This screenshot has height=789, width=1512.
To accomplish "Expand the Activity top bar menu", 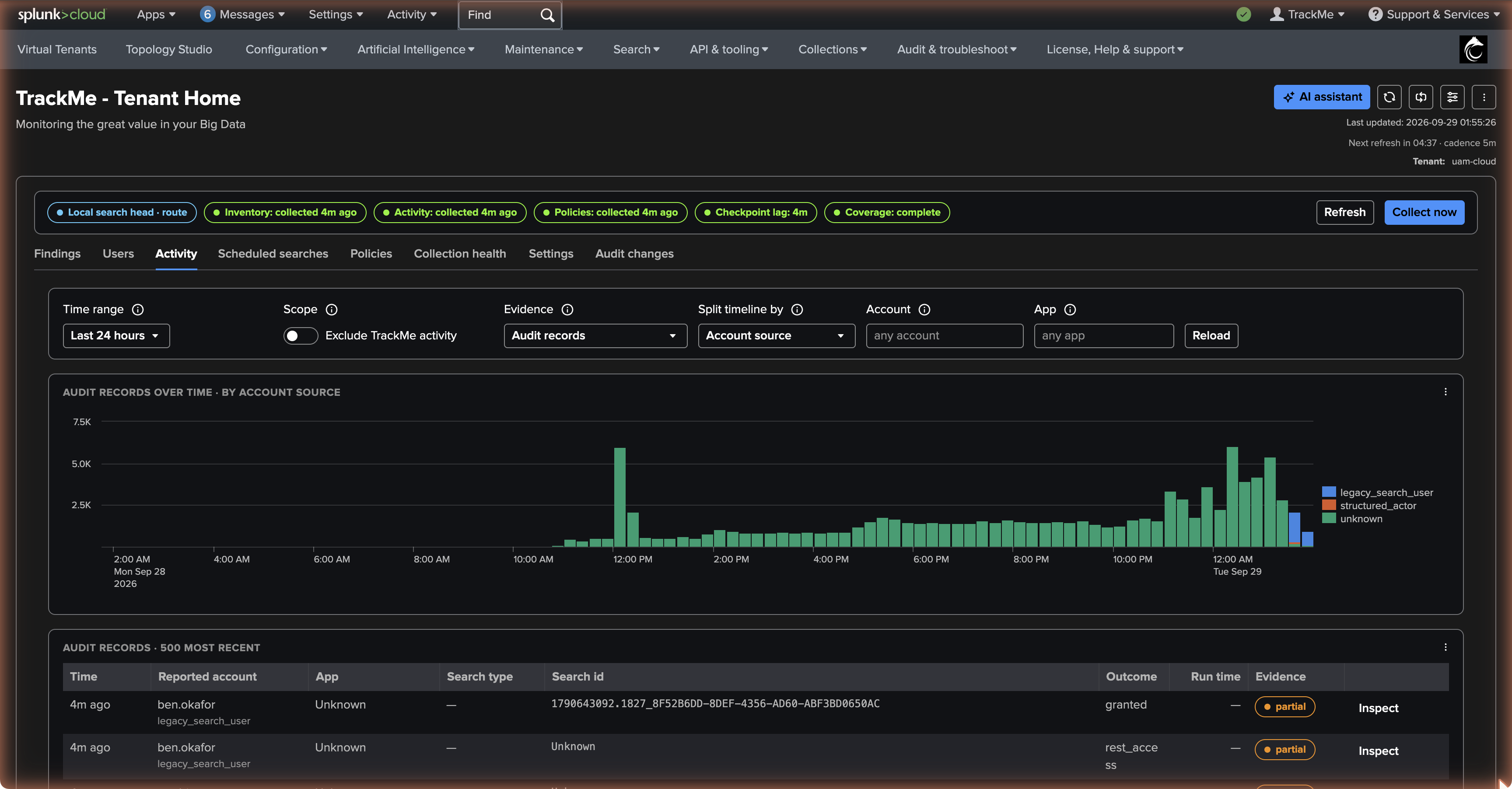I will coord(411,15).
